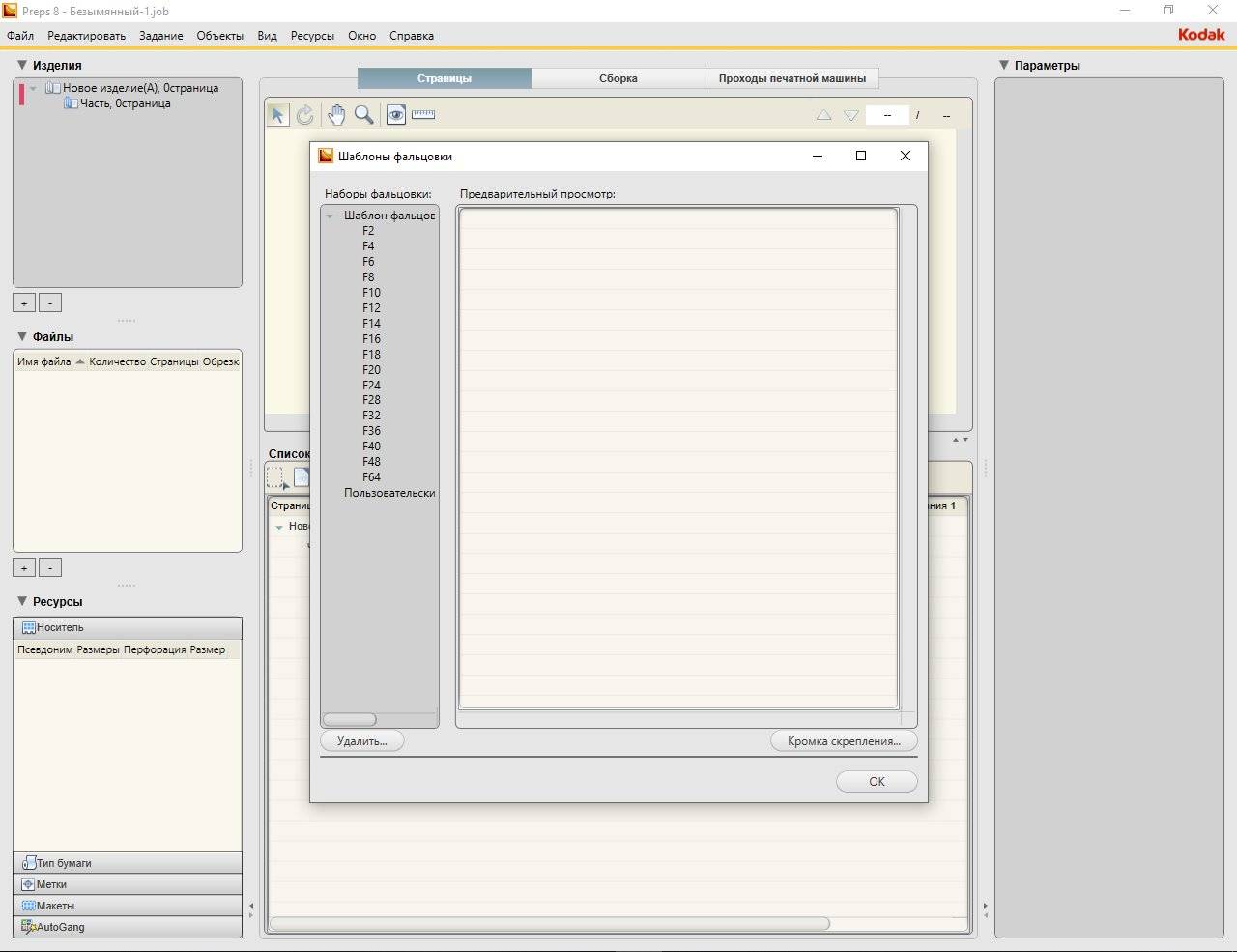Open the Ресурсы menu

point(312,36)
